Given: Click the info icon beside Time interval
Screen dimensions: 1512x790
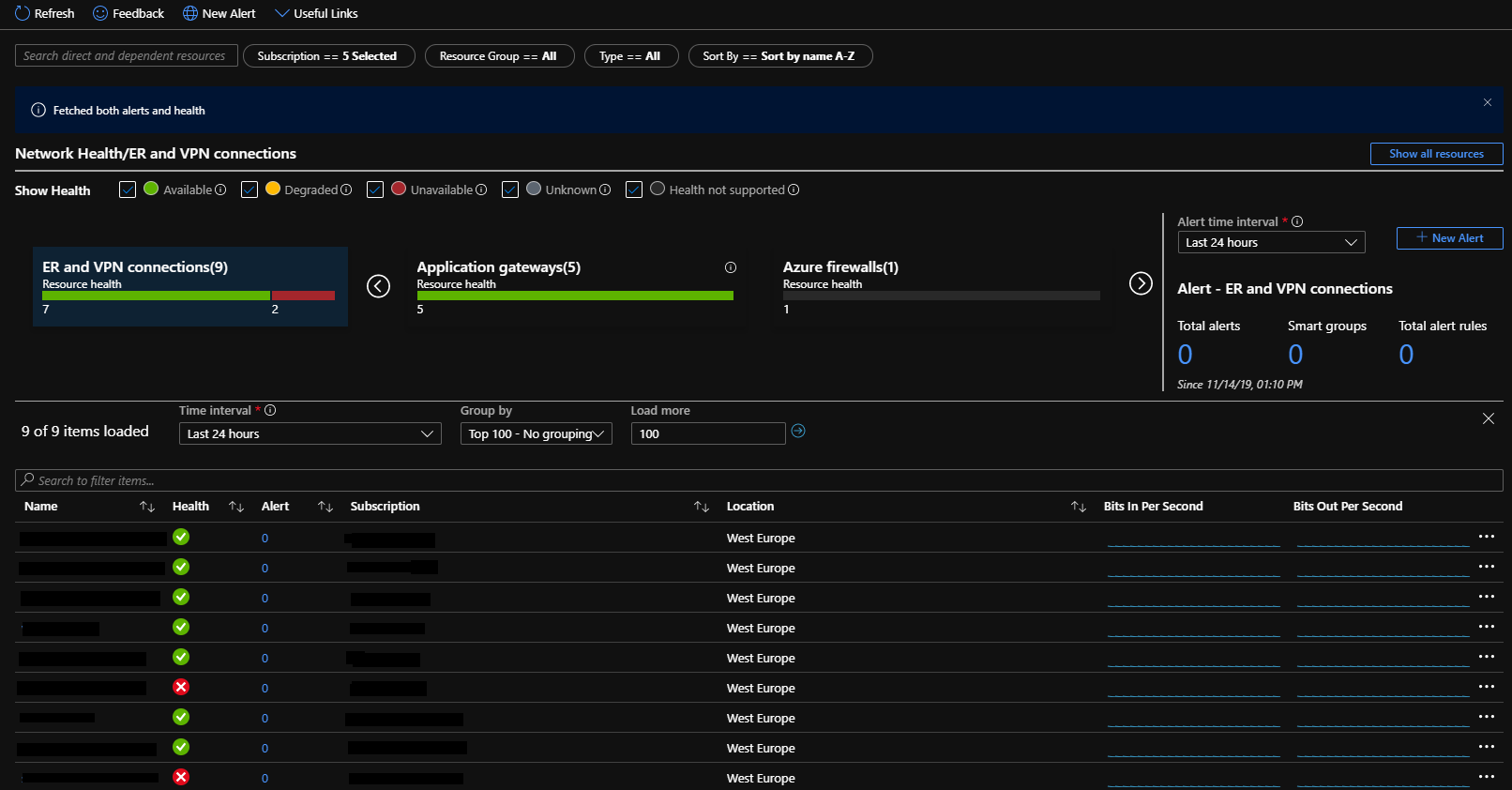Looking at the screenshot, I should tap(270, 410).
